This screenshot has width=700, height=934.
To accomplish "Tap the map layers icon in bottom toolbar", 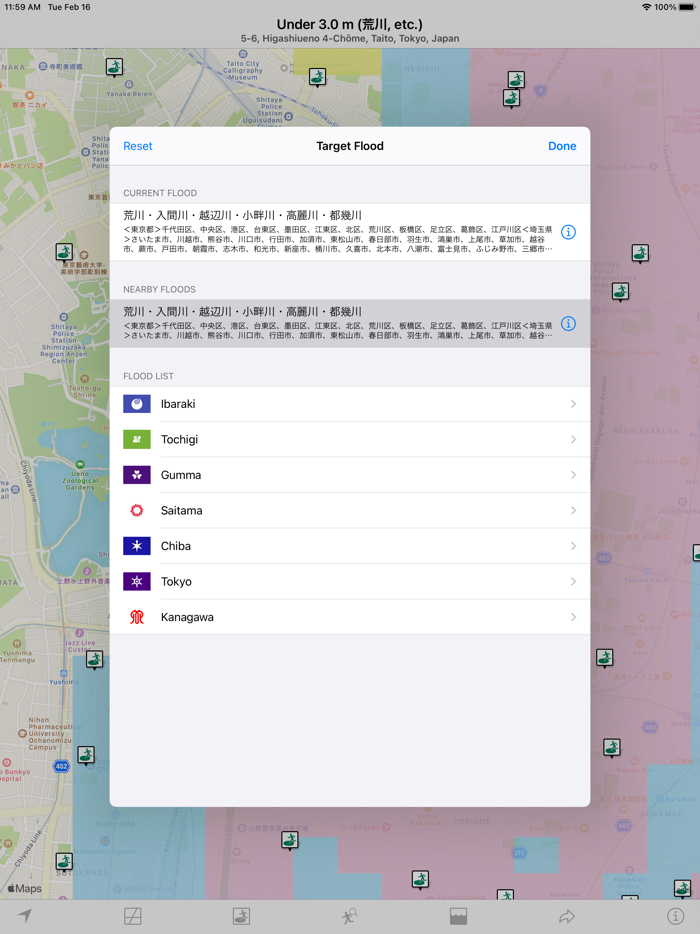I will point(133,916).
